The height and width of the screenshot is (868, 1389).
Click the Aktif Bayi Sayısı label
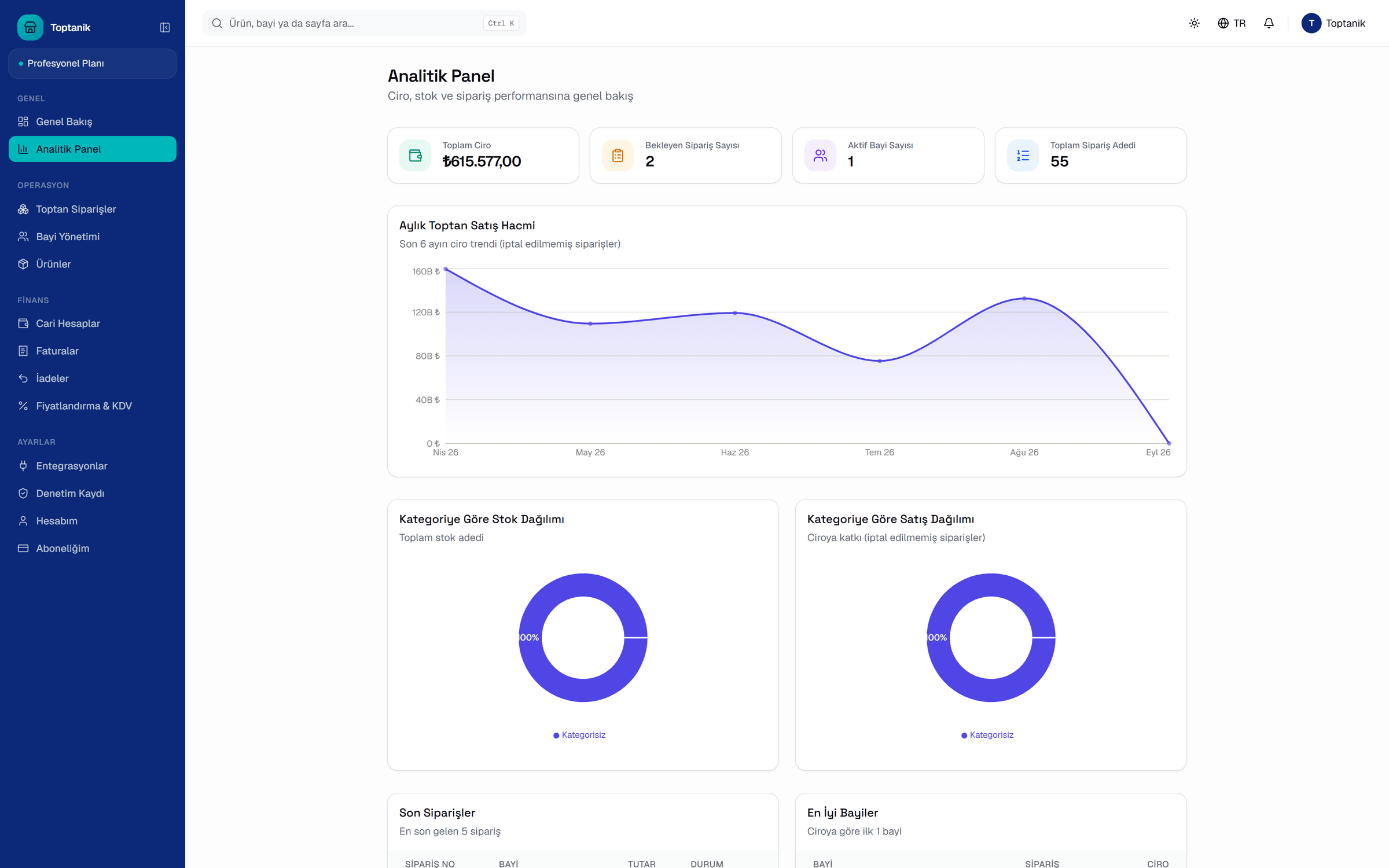click(x=880, y=145)
